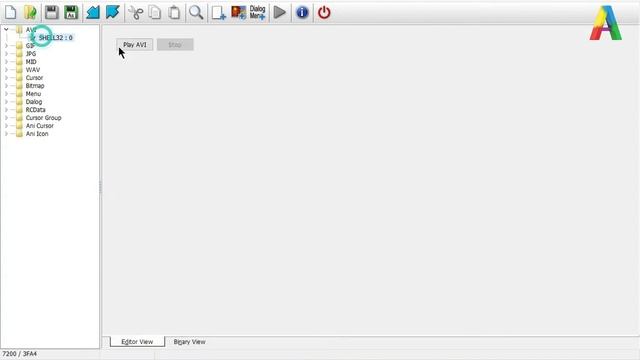The width and height of the screenshot is (640, 360).
Task: Select the AVI folder label
Action: pos(31,30)
